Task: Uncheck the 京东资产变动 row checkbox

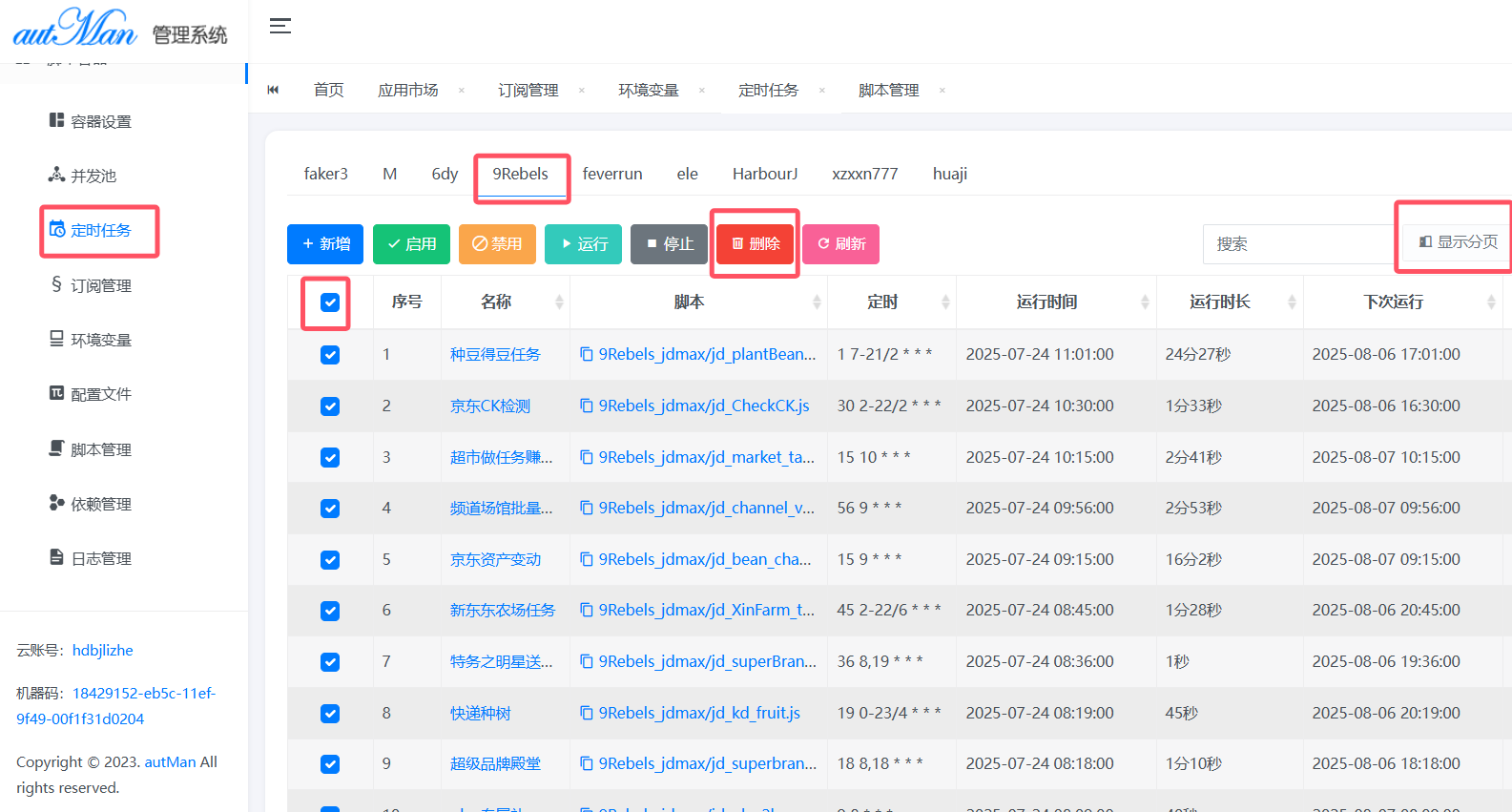Action: click(x=330, y=560)
